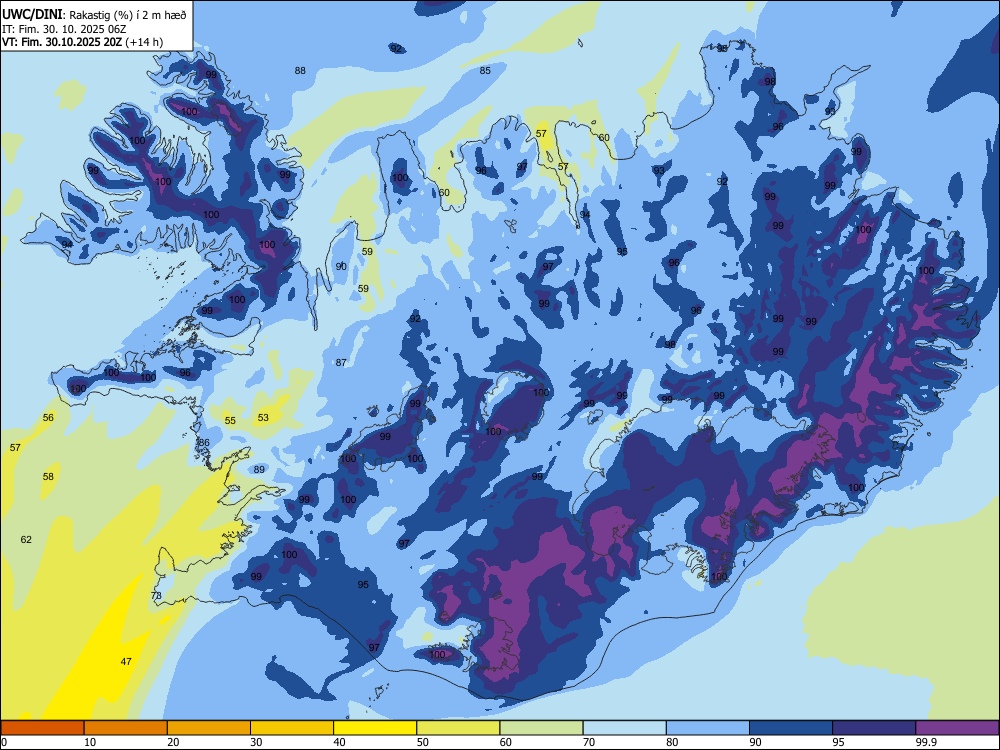Click the humidity value '62' on the map

pos(26,540)
